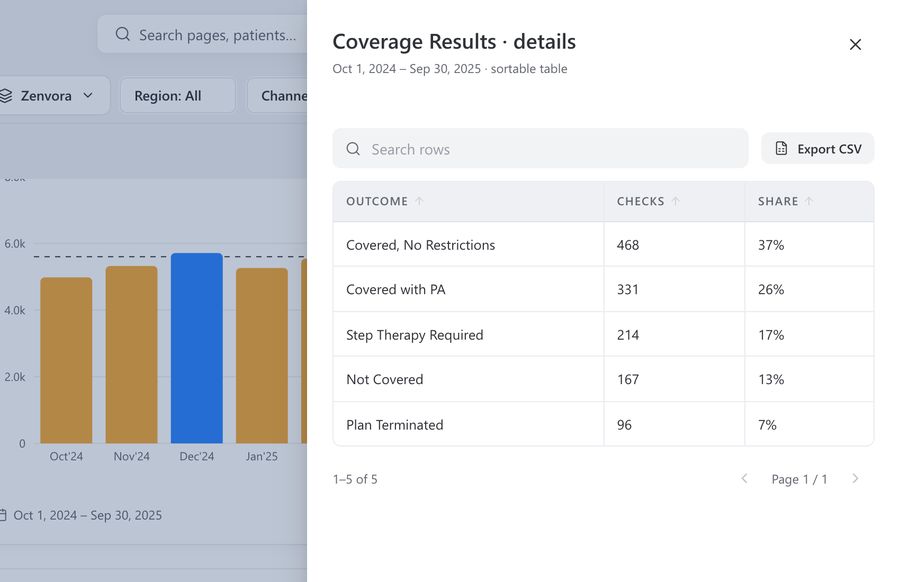Click the 331 checks cell
The image size is (900, 582).
coord(674,289)
